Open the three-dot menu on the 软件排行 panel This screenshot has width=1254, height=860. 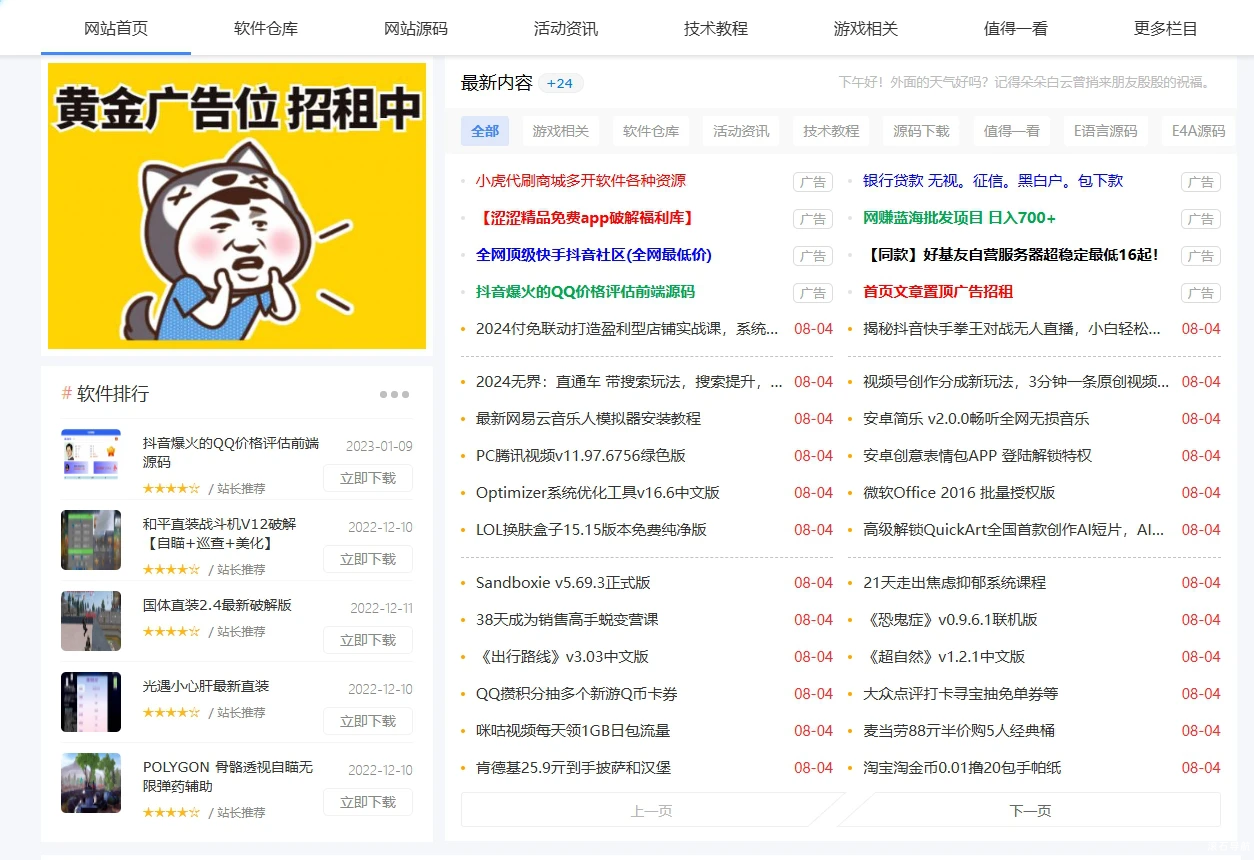coord(394,394)
